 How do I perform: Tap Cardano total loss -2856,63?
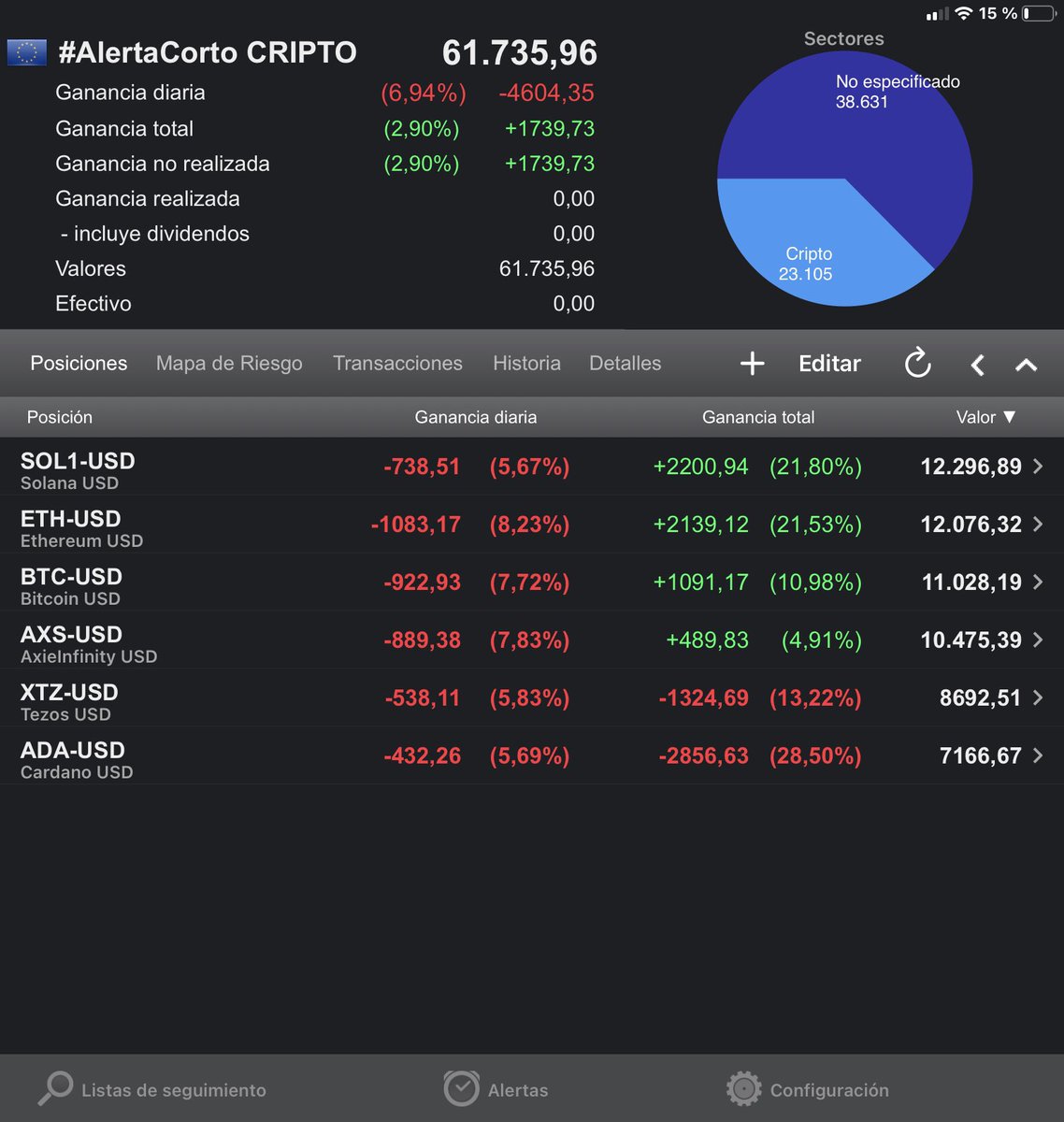click(x=704, y=756)
